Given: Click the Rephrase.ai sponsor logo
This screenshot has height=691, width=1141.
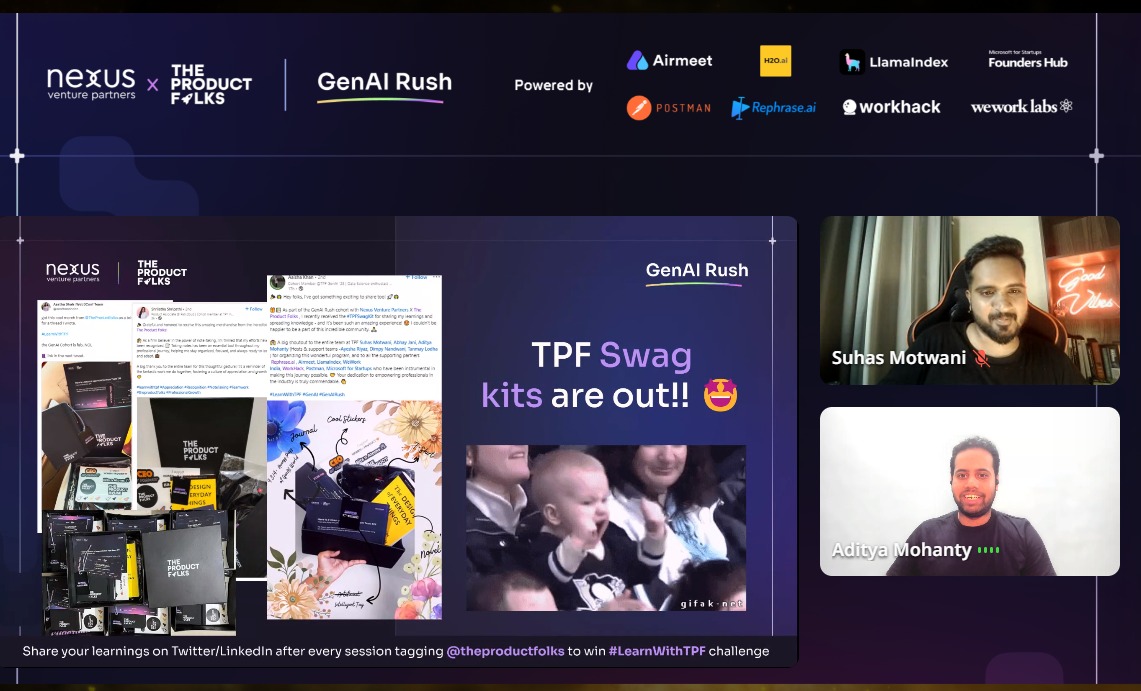Looking at the screenshot, I should click(774, 108).
